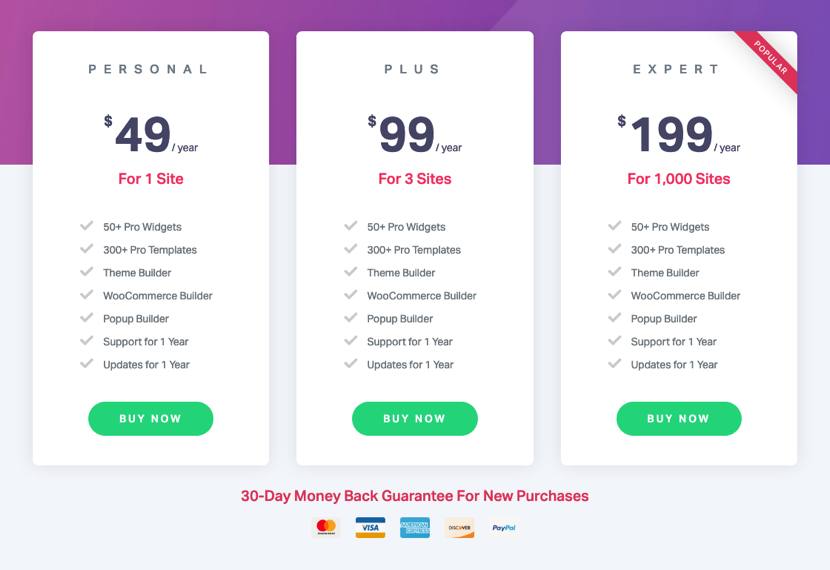830x570 pixels.
Task: Click the Popular ribbon on Expert plan
Action: click(771, 58)
